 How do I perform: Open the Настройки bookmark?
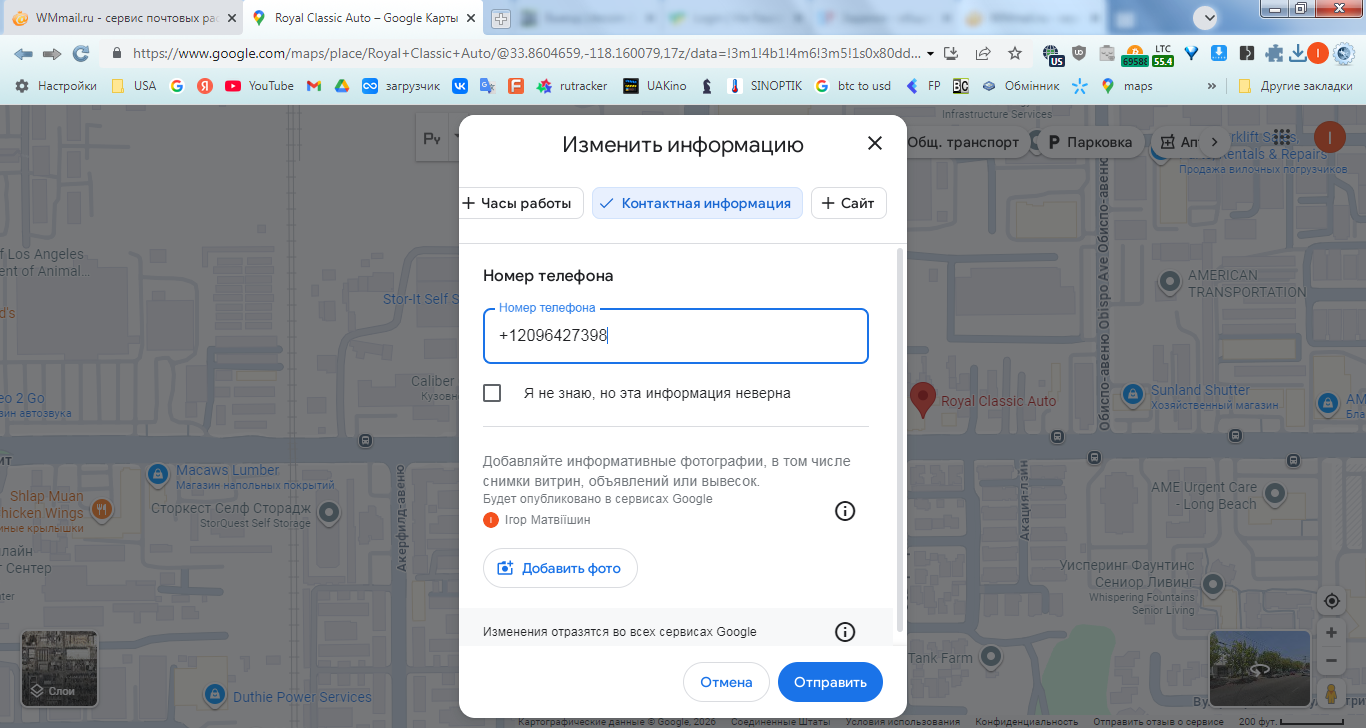56,86
